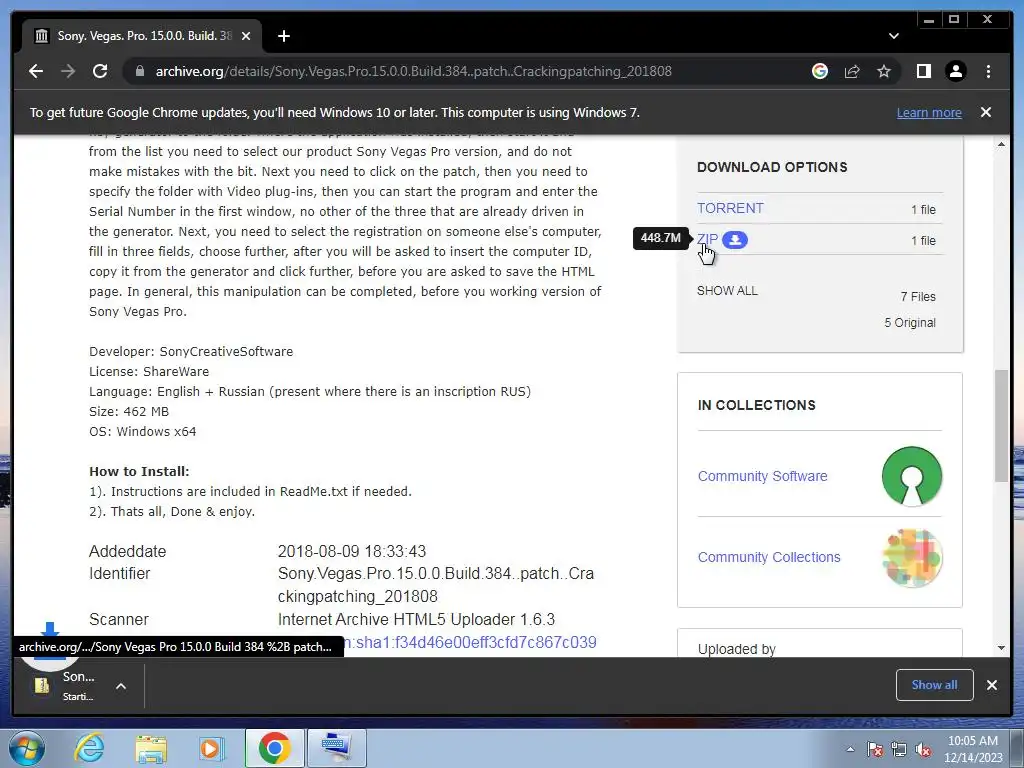Click the green Community Software thumbnail
The width and height of the screenshot is (1024, 768).
pos(912,476)
